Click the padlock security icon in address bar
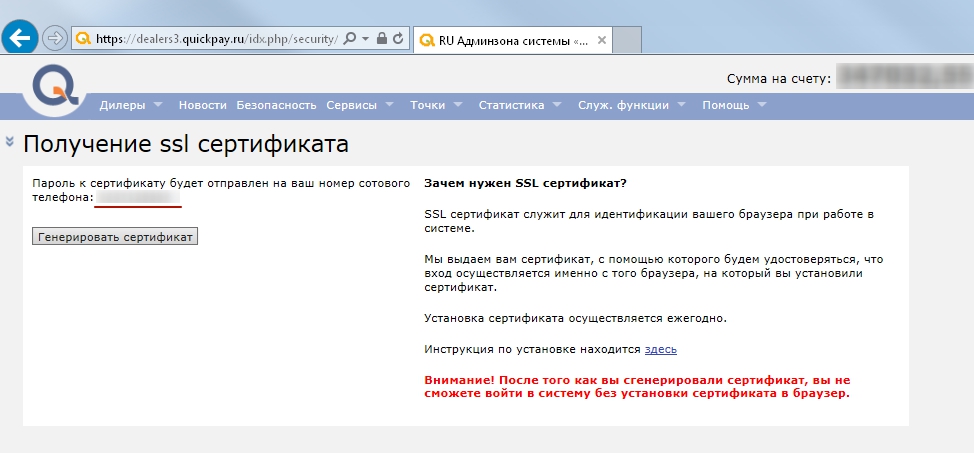 tap(381, 39)
